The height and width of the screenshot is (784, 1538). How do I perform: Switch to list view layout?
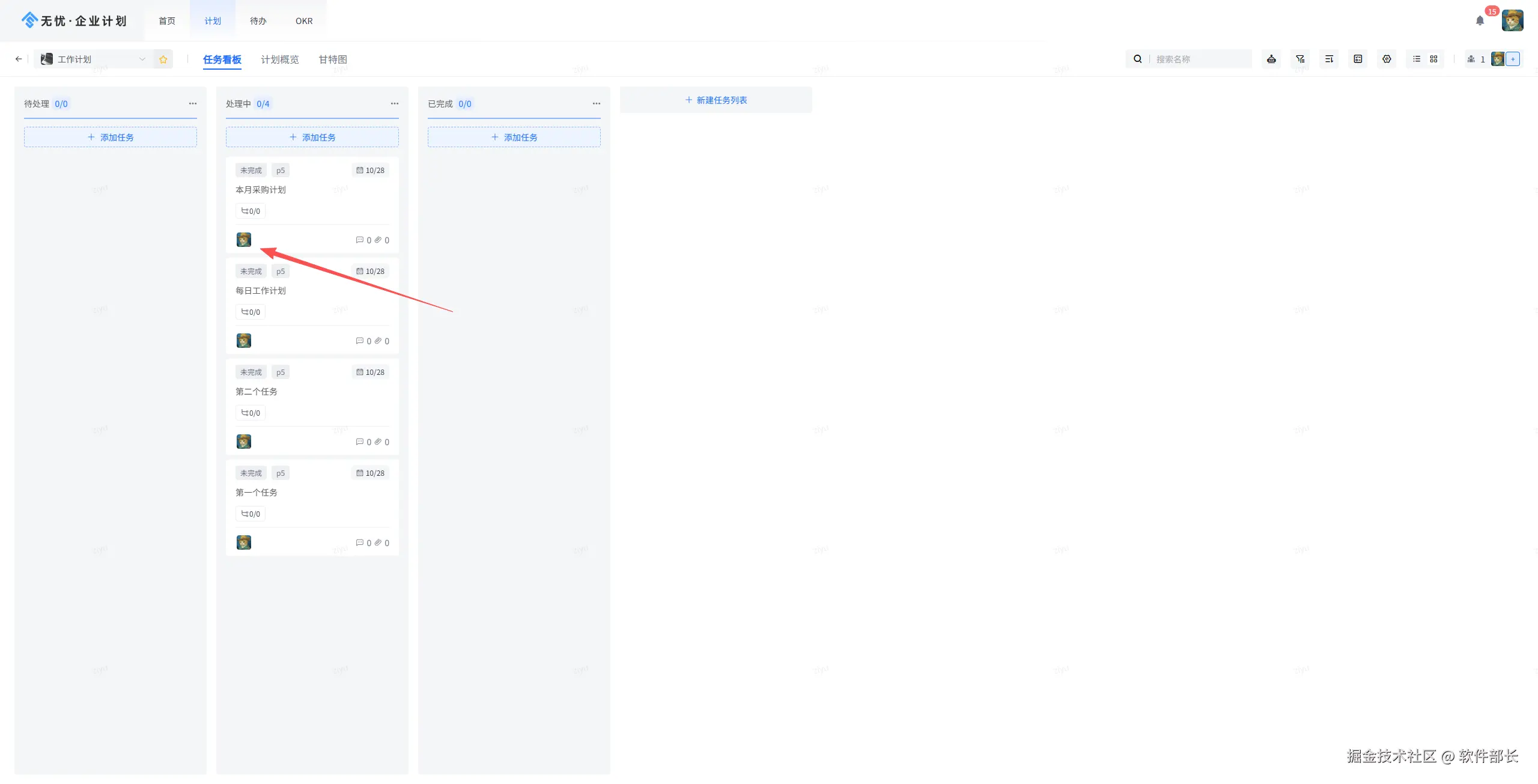click(1417, 59)
